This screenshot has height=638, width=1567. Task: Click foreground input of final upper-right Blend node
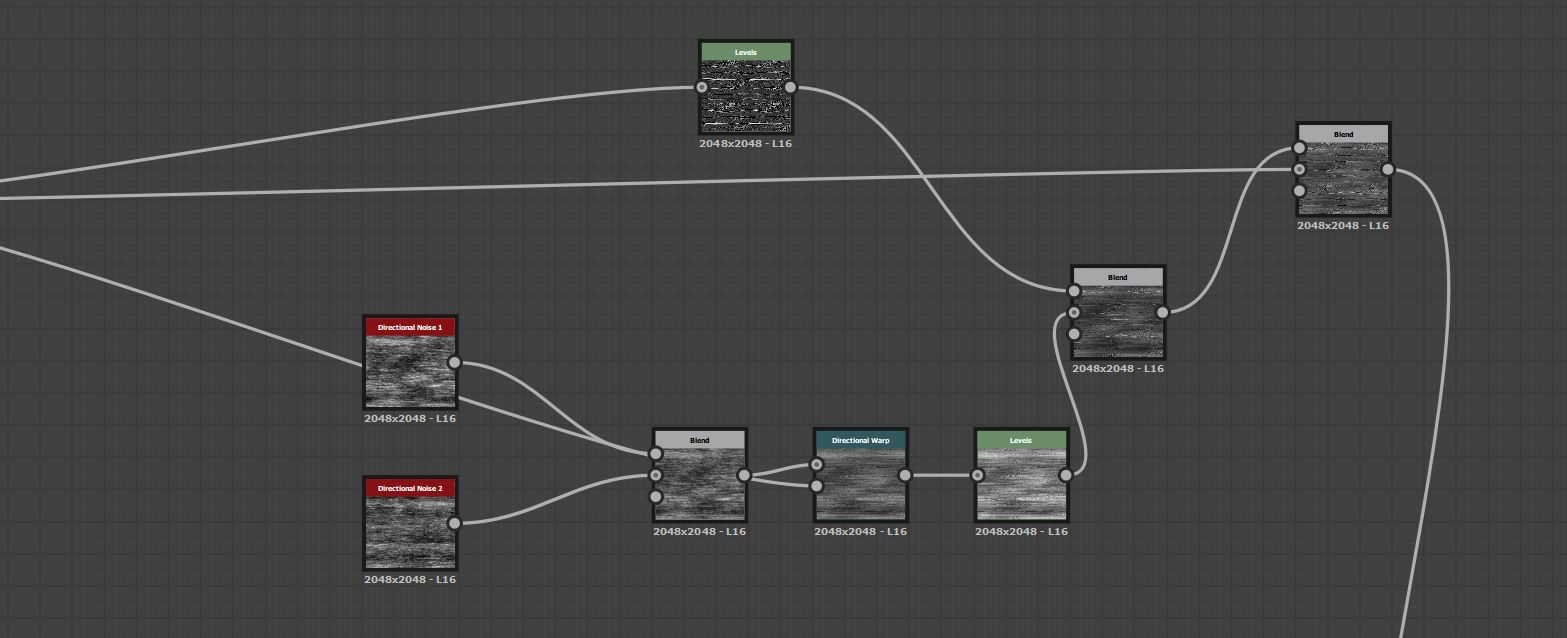(x=1299, y=148)
